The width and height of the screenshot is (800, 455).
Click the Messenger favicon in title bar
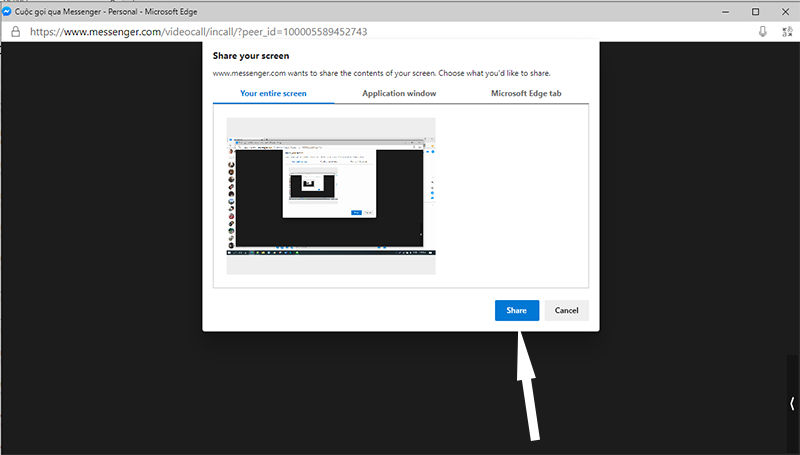(8, 12)
